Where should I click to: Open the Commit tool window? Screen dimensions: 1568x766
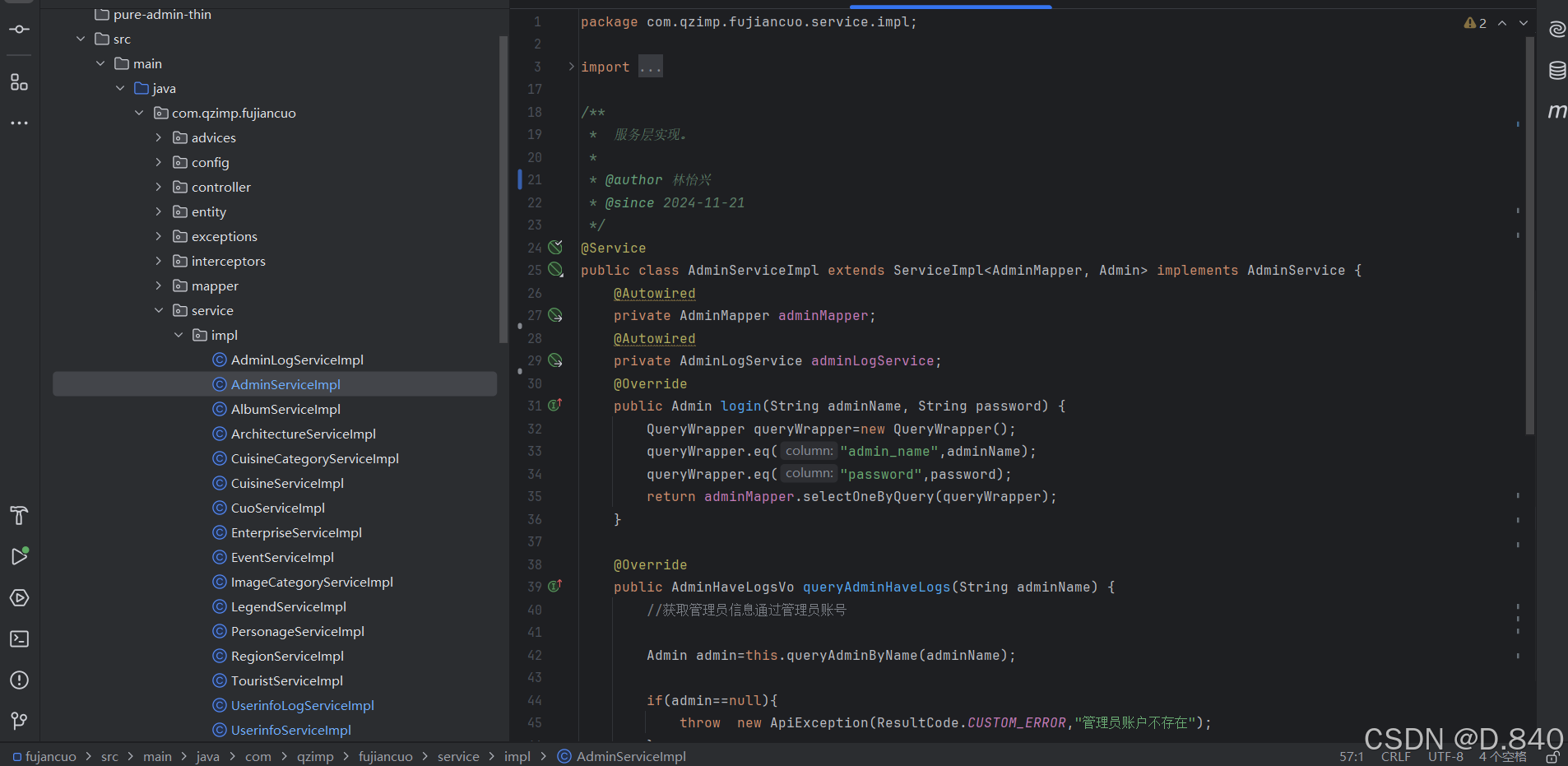(x=20, y=29)
